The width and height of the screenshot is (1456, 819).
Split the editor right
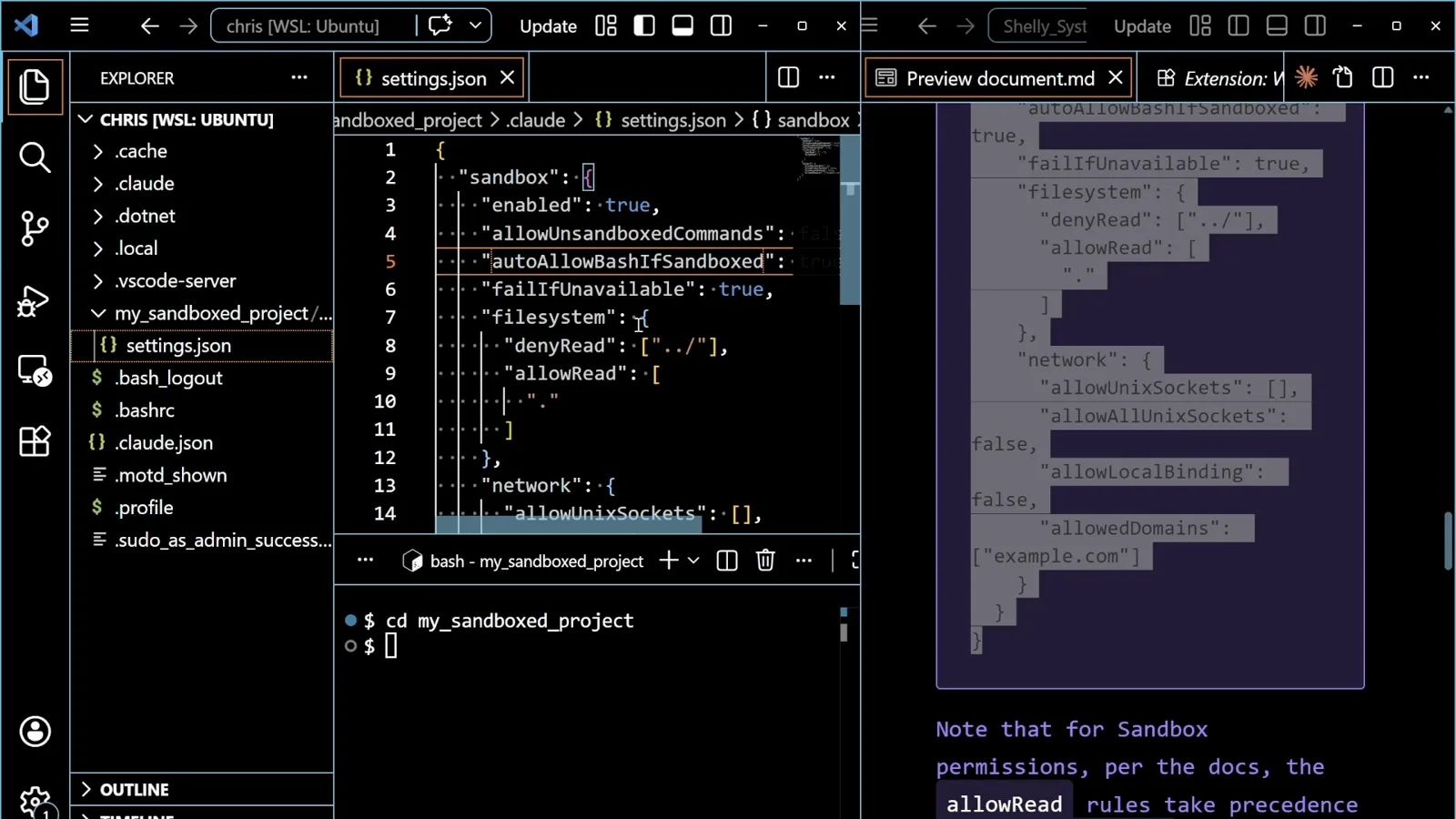tap(789, 77)
